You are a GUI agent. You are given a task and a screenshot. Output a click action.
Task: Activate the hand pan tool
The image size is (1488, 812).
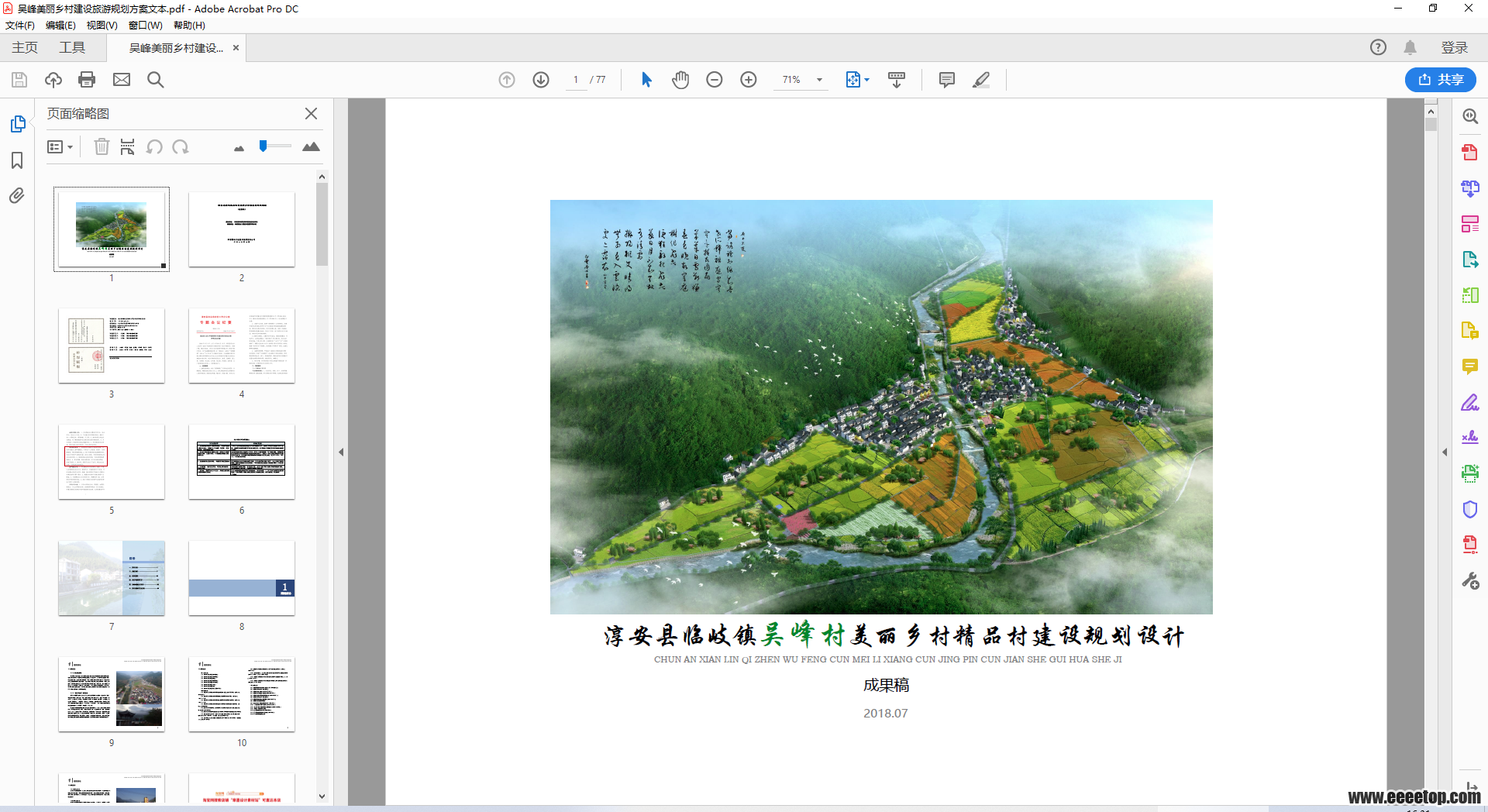click(680, 80)
